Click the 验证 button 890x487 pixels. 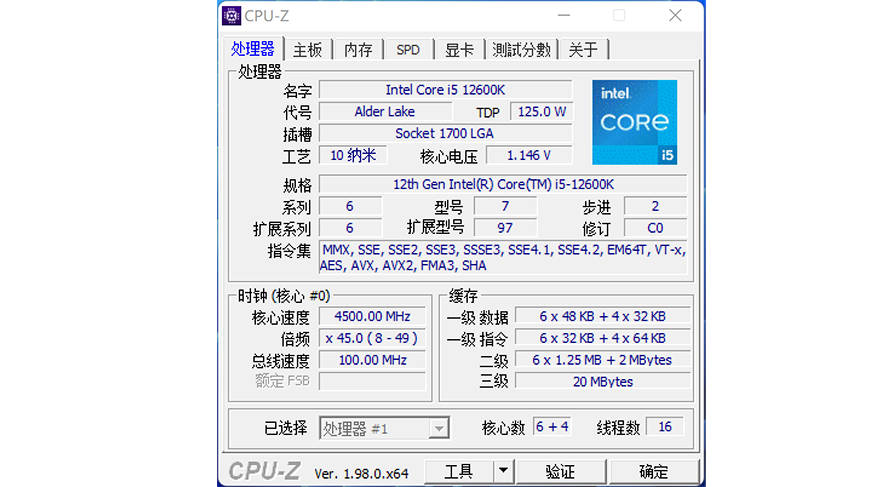point(560,471)
